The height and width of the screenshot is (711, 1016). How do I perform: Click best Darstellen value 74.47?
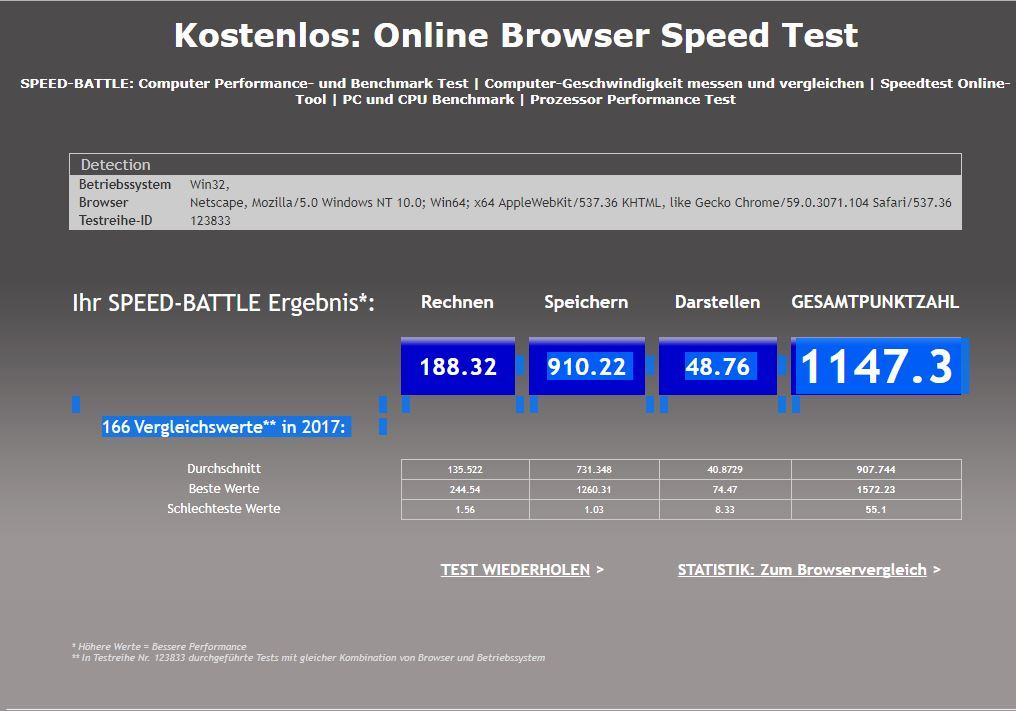pyautogui.click(x=725, y=489)
